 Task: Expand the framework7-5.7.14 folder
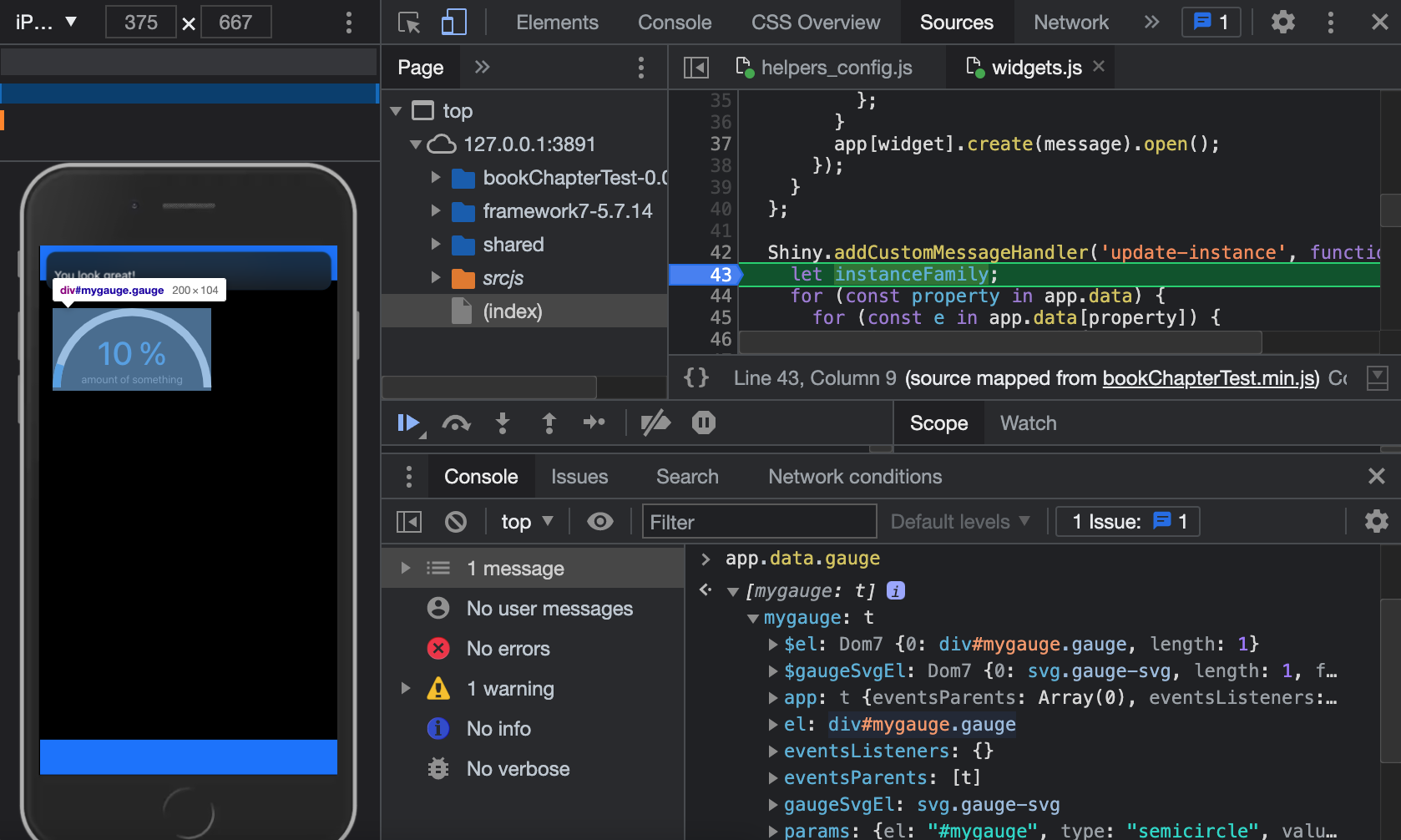[435, 211]
